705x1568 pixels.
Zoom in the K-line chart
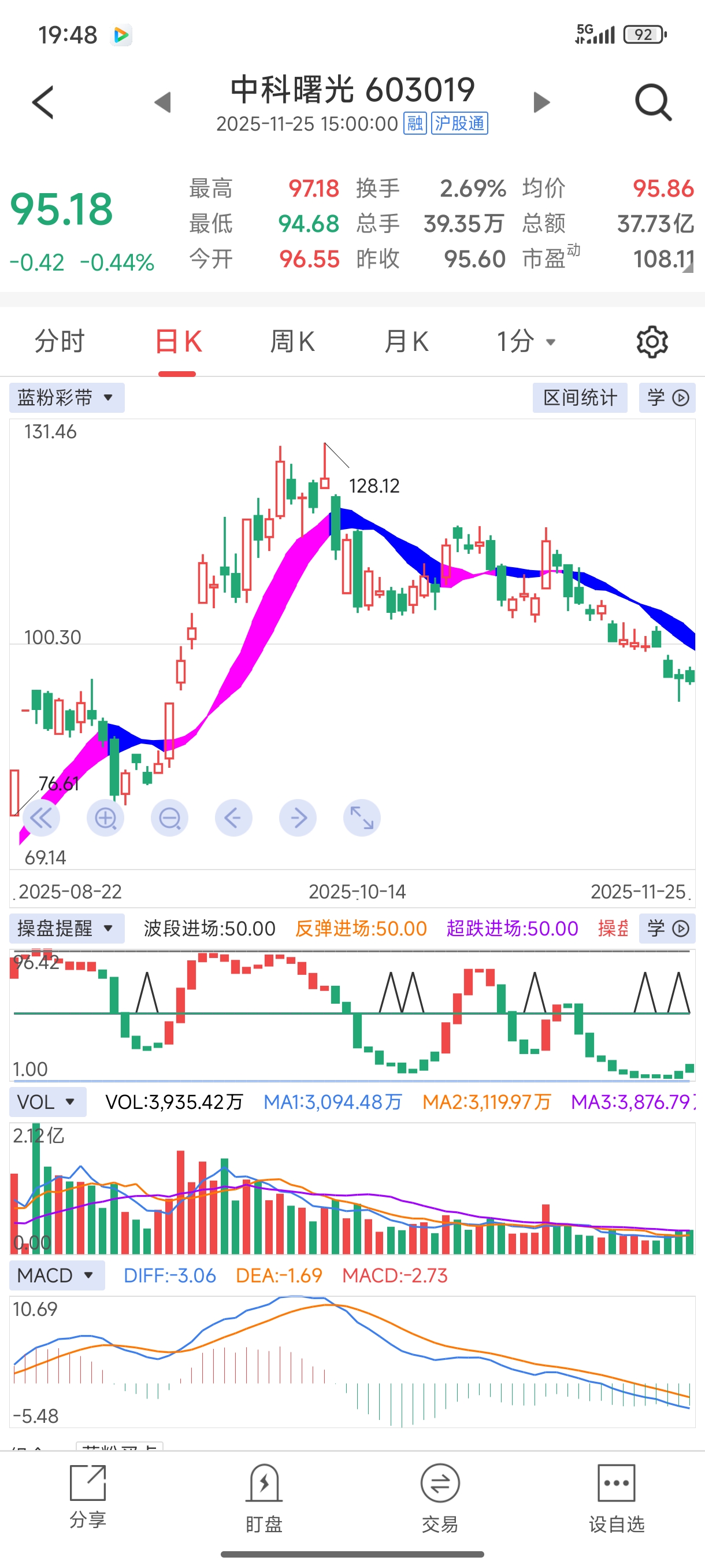(106, 818)
